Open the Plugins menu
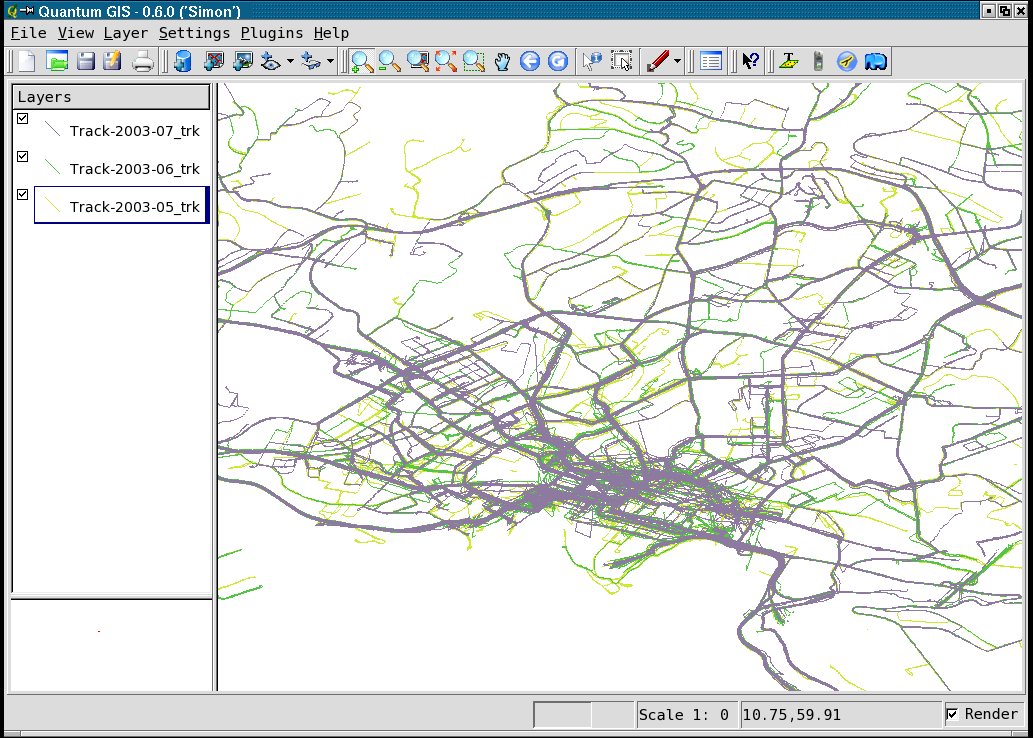The width and height of the screenshot is (1033, 738). click(271, 33)
